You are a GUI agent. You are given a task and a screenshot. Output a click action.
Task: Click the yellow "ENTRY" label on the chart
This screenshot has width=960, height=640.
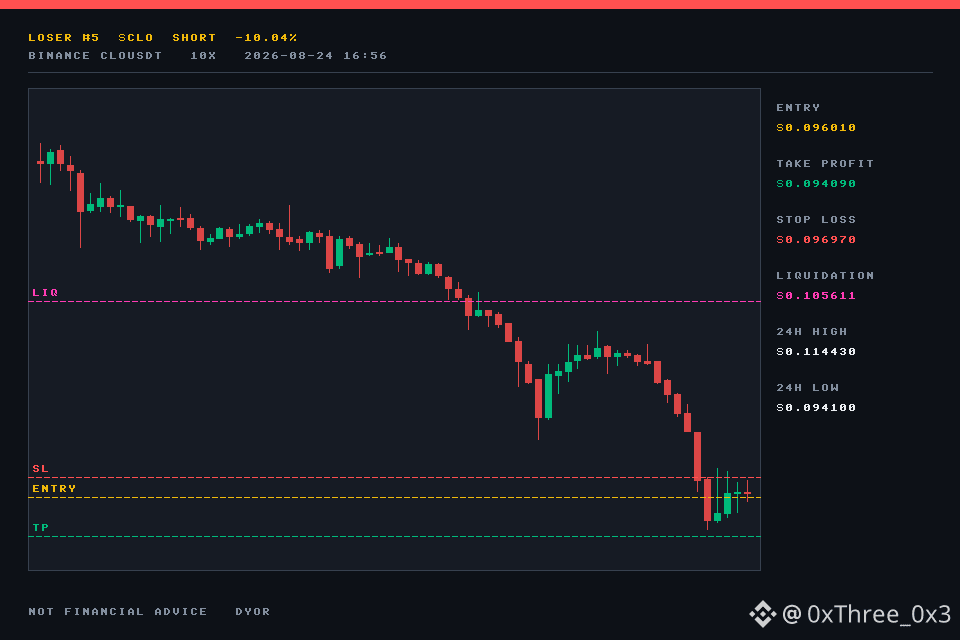click(54, 489)
